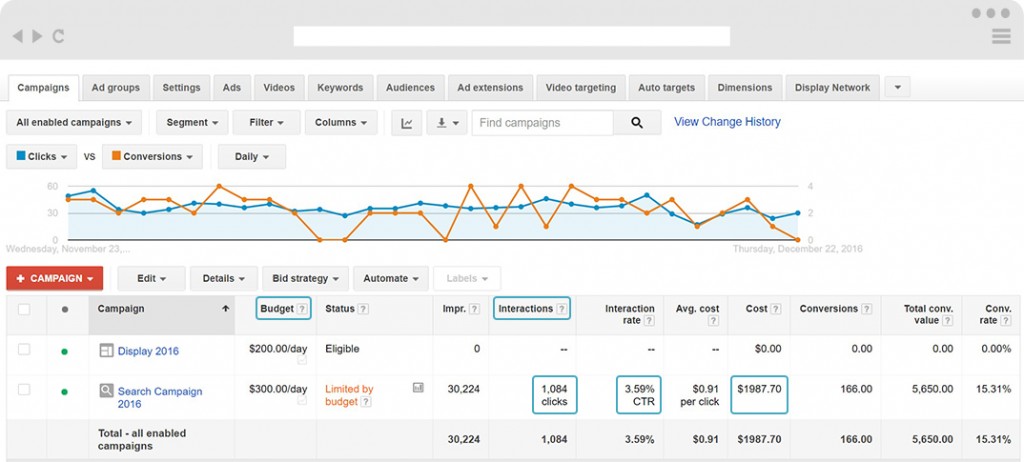Open the browser hamburger menu

pyautogui.click(x=1001, y=36)
